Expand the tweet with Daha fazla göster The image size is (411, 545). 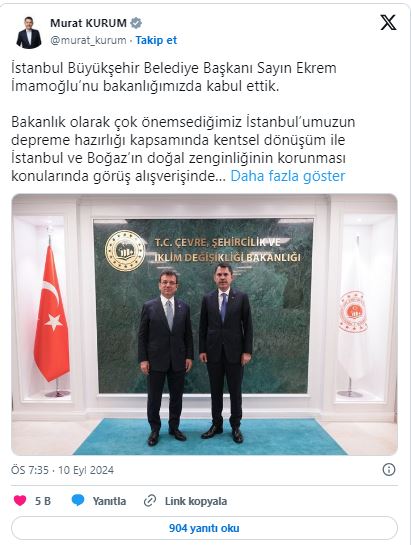(288, 176)
